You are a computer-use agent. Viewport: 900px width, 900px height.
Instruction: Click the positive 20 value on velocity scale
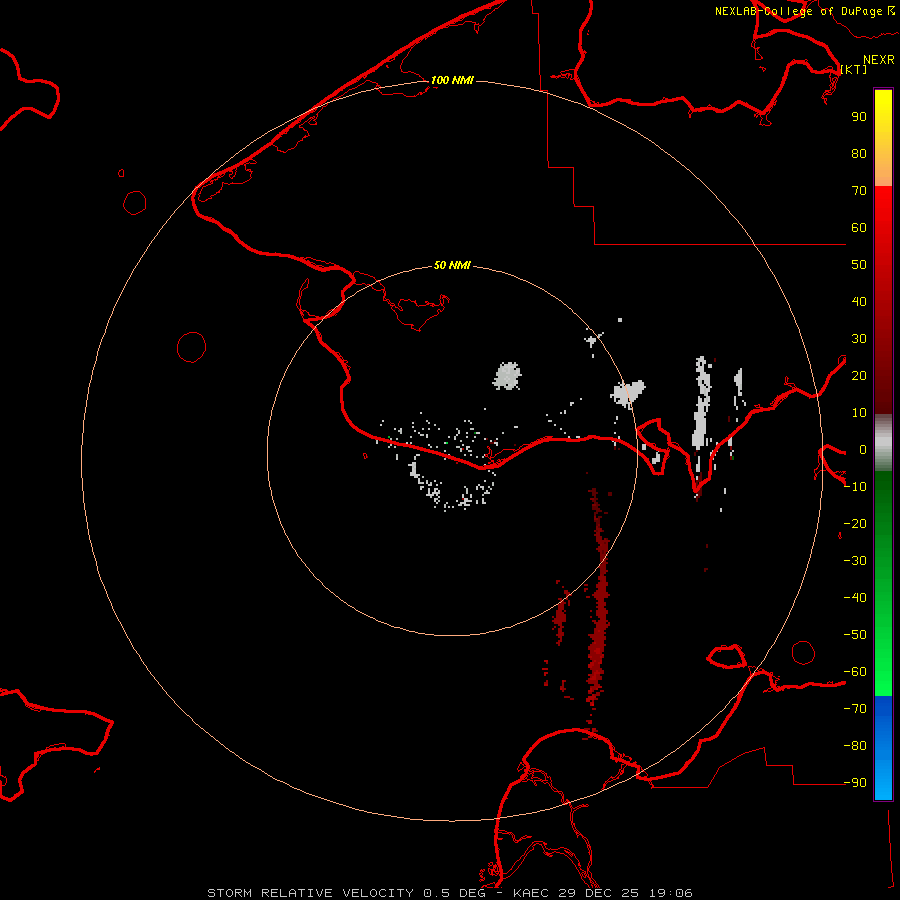point(859,375)
